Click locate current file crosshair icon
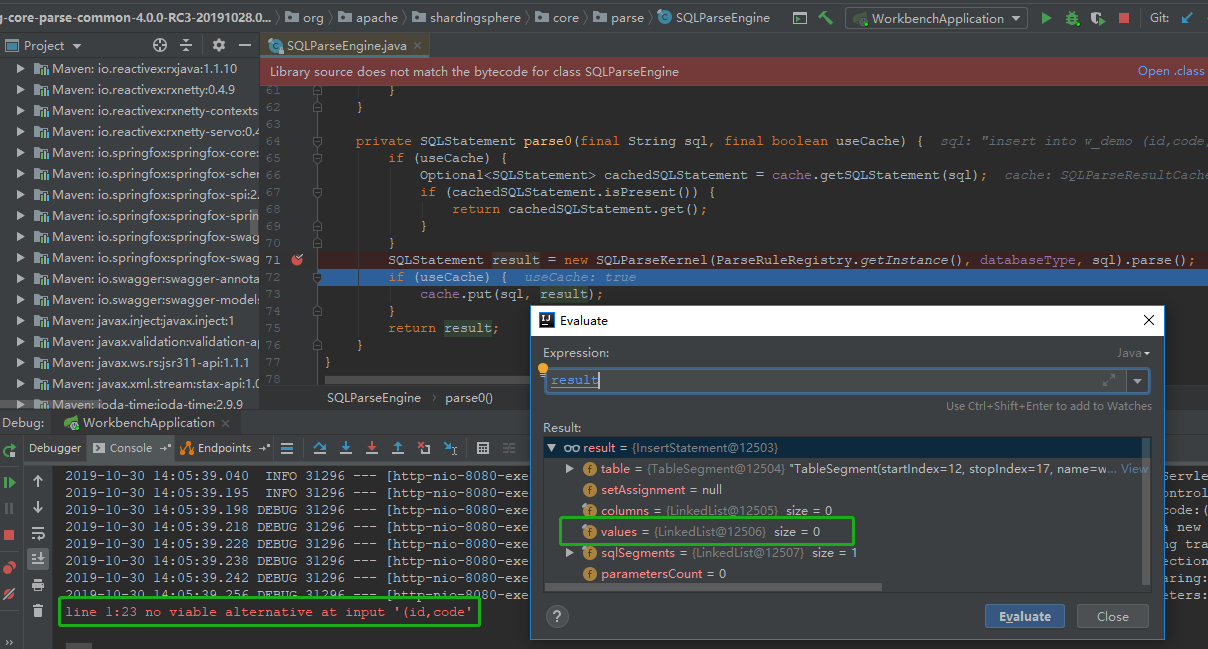 click(160, 45)
